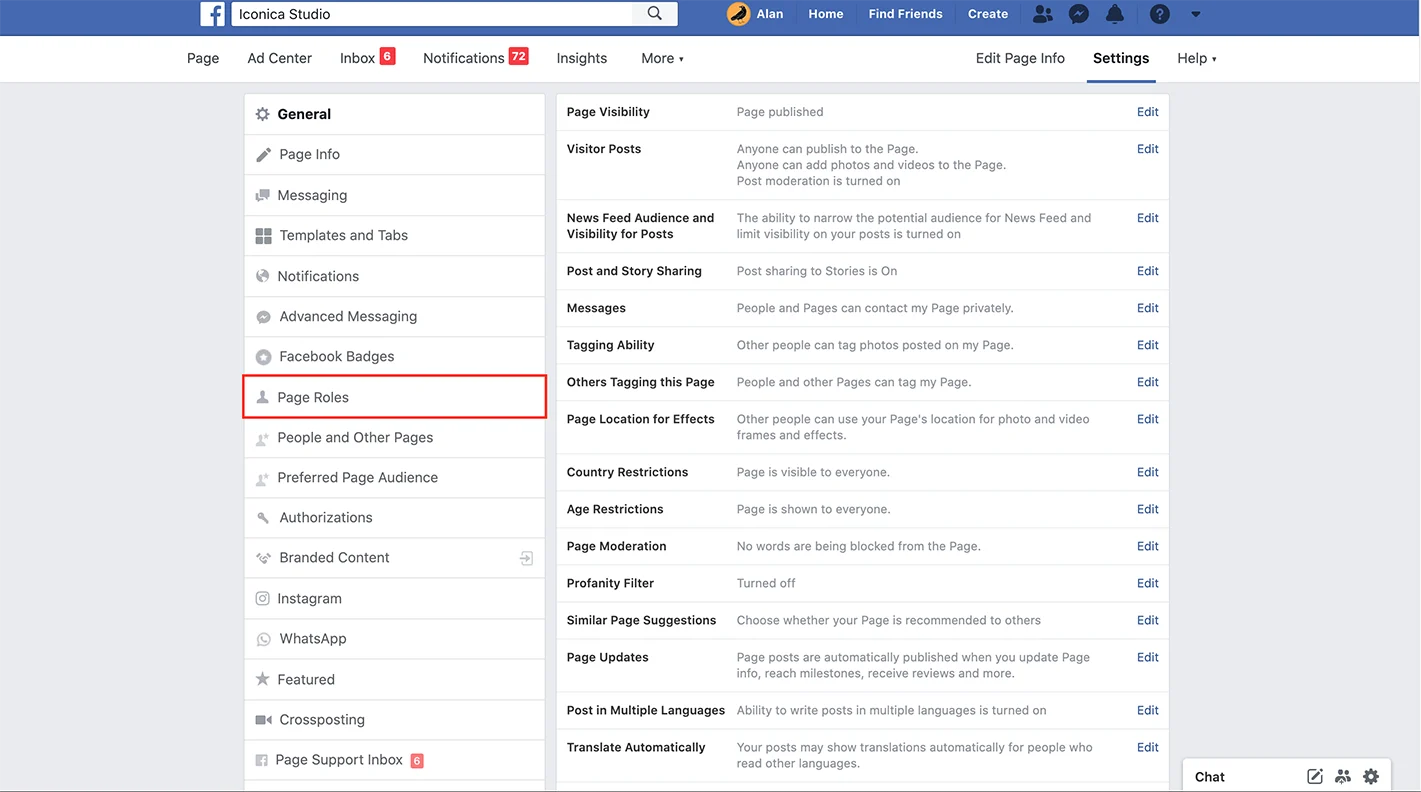
Task: Click the pencil icon beside Page Info
Action: [x=264, y=155]
